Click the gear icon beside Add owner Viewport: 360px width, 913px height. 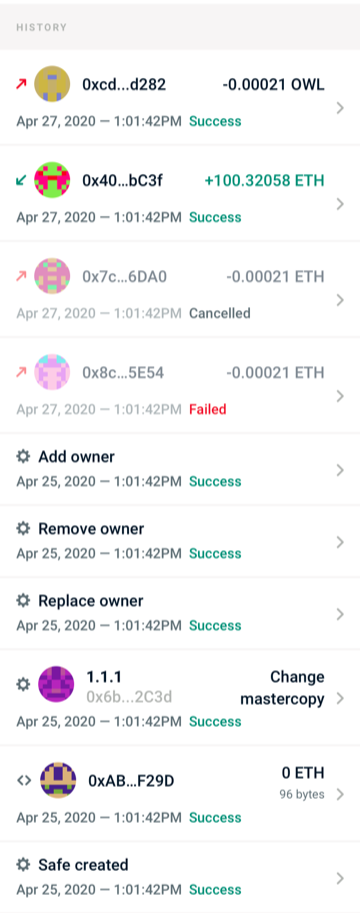click(23, 456)
